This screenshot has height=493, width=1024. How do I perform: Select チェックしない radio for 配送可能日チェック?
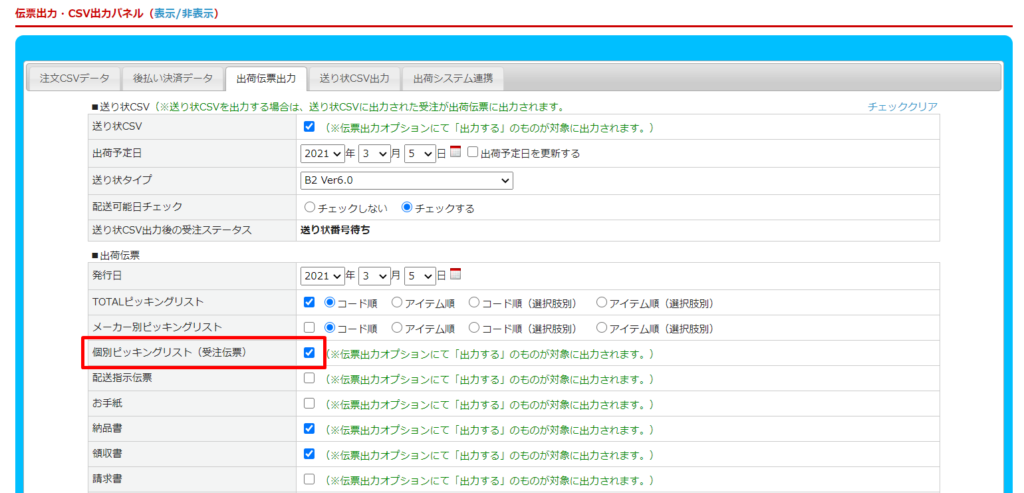coord(309,208)
